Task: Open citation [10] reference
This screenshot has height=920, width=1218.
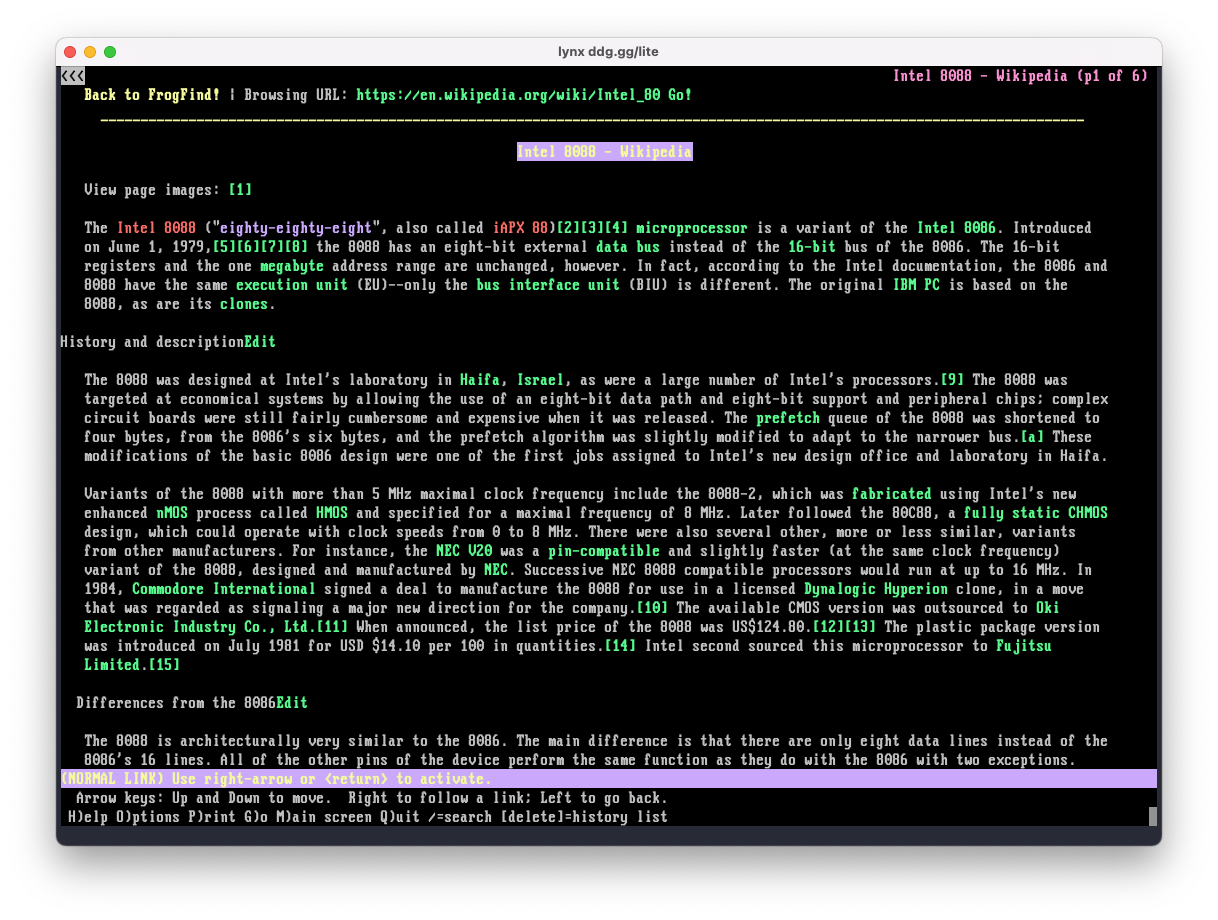Action: [x=652, y=608]
